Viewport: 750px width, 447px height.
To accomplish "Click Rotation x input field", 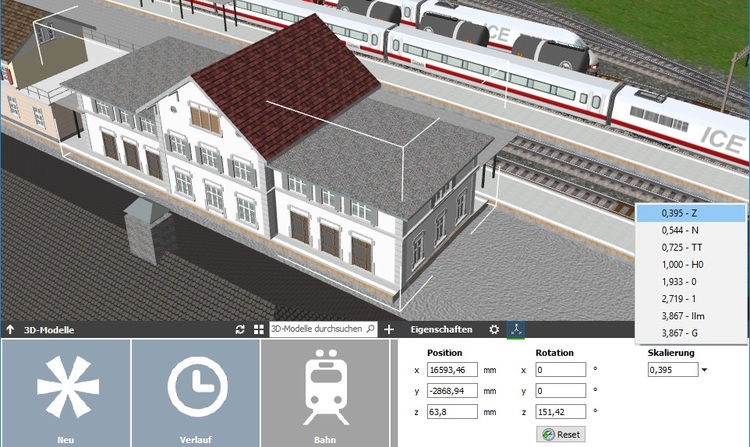I will 561,370.
